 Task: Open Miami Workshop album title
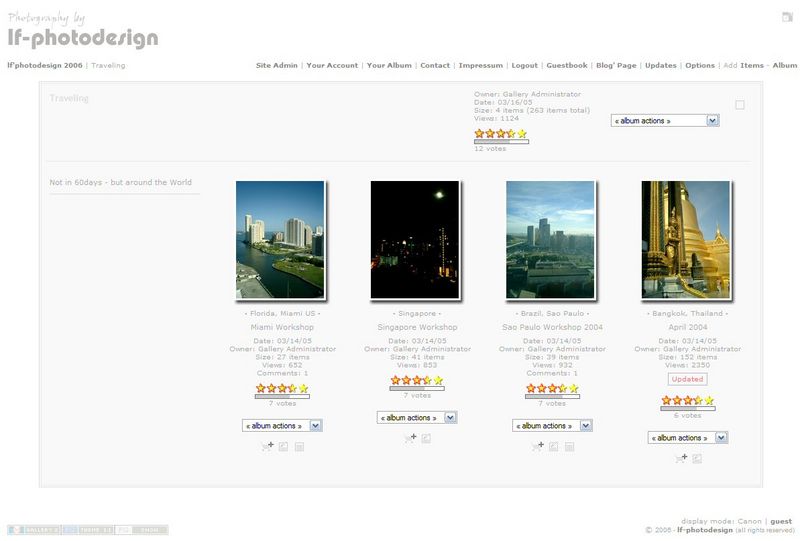pyautogui.click(x=282, y=327)
